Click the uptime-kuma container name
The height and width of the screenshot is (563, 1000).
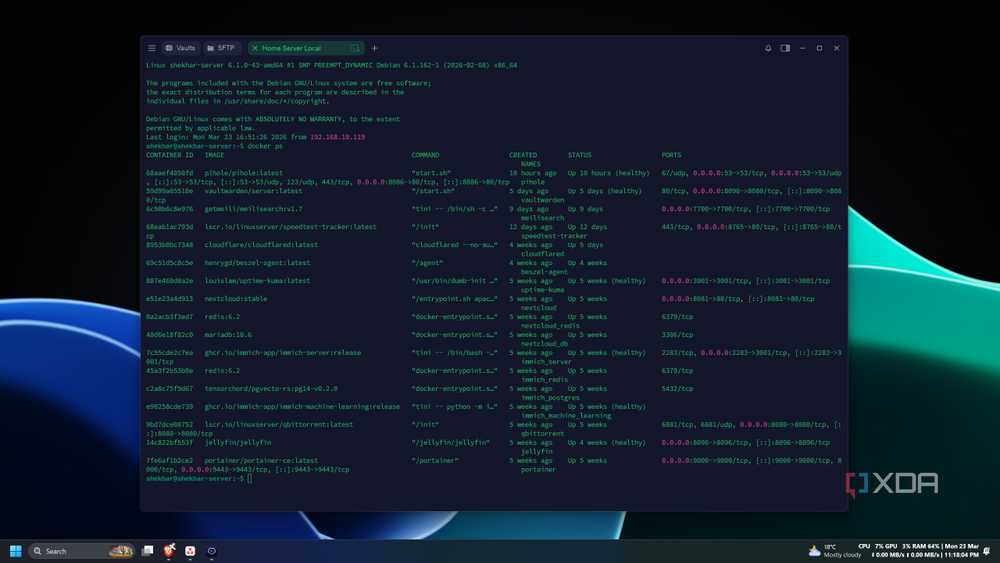tap(542, 289)
